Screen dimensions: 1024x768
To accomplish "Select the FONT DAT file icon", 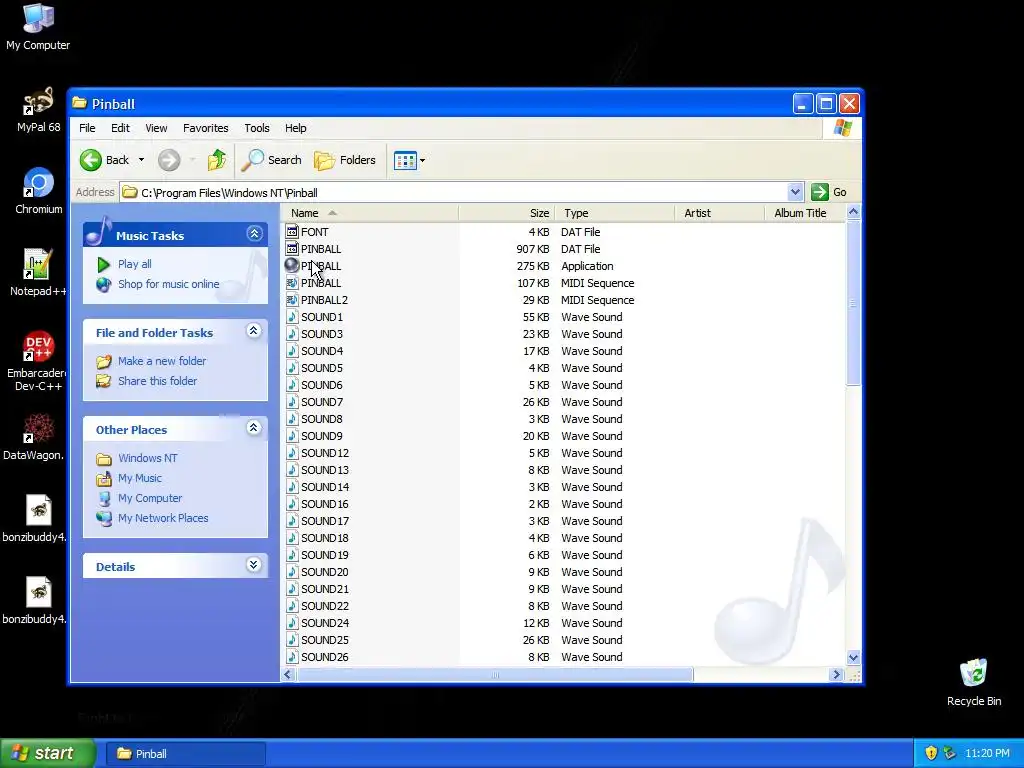I will coord(292,232).
